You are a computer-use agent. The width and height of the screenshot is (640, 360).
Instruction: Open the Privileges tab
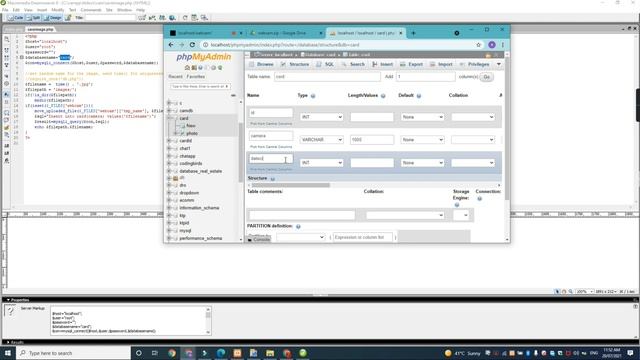click(474, 64)
